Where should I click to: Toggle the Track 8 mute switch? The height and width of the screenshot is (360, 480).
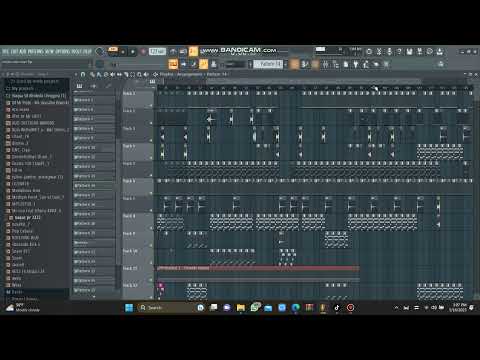coord(151,228)
